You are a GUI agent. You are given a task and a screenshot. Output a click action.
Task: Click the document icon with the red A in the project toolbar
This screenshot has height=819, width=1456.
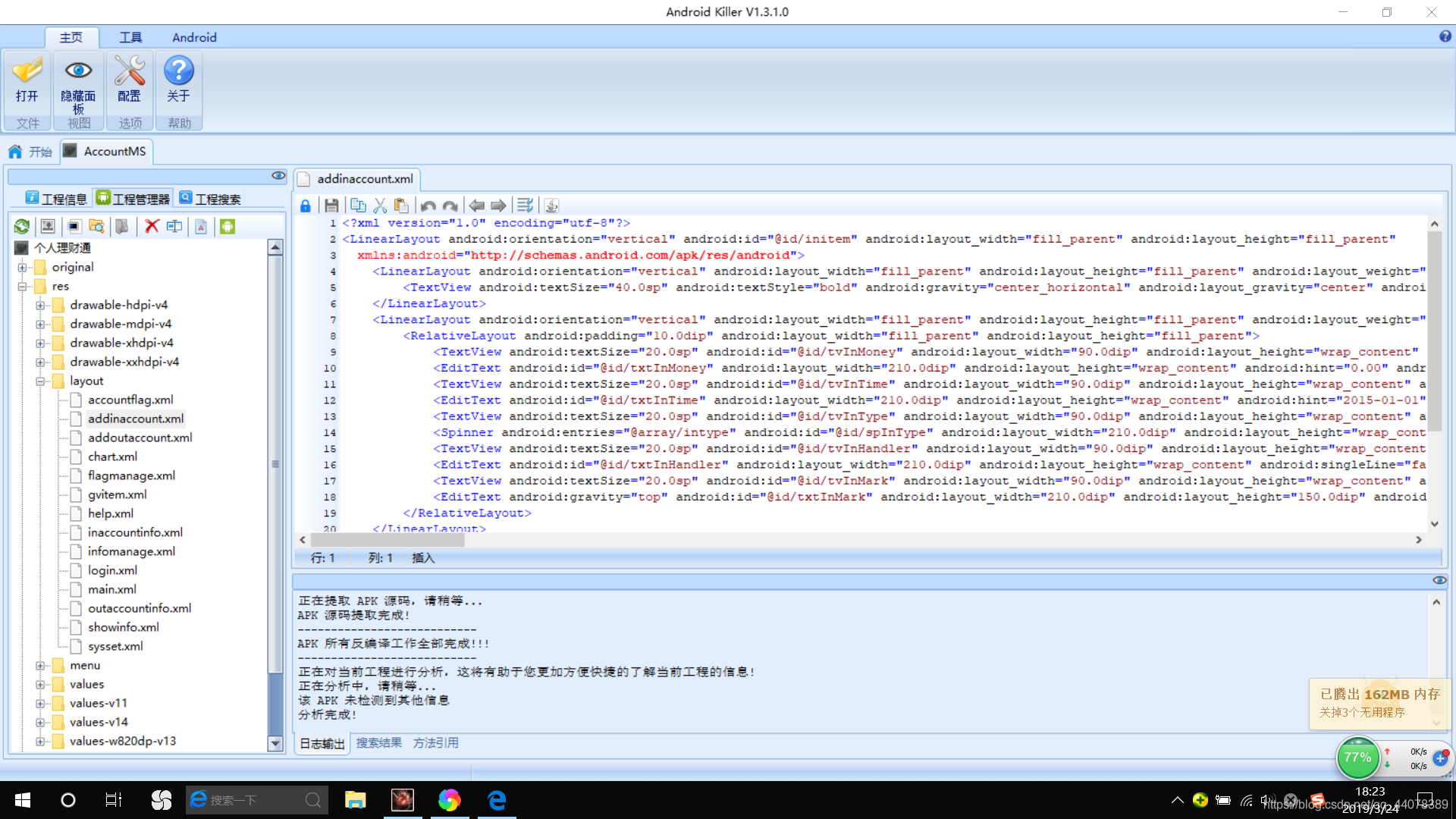pos(201,226)
